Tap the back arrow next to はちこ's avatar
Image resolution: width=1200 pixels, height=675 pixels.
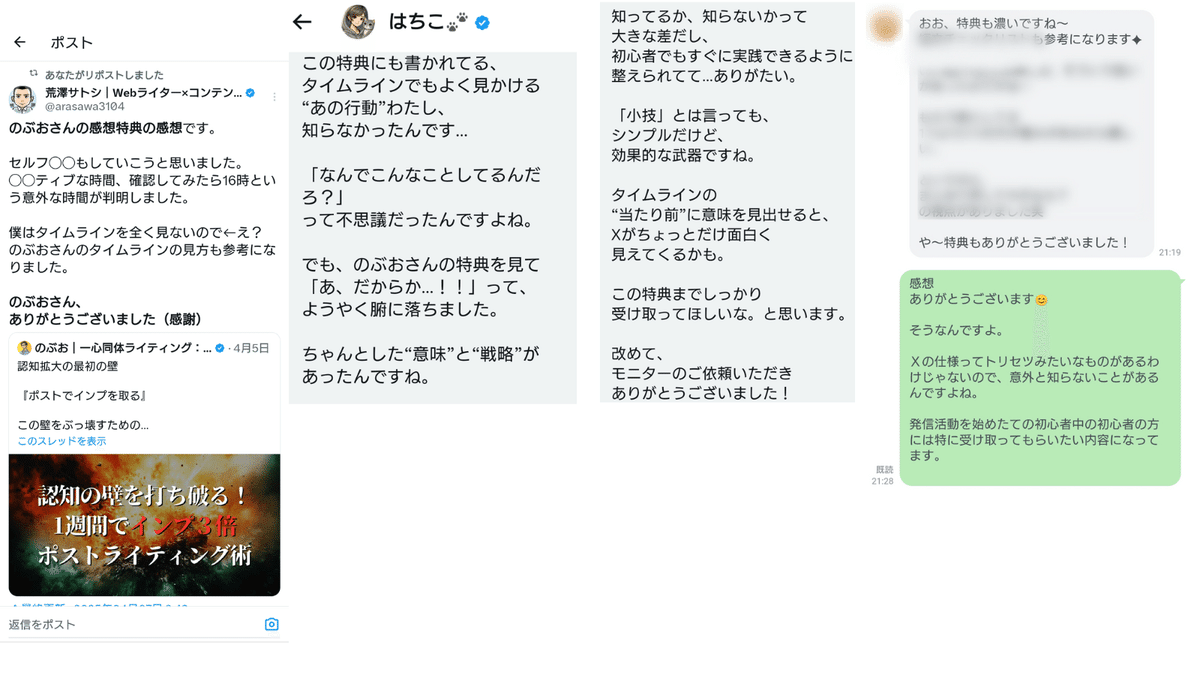(302, 22)
